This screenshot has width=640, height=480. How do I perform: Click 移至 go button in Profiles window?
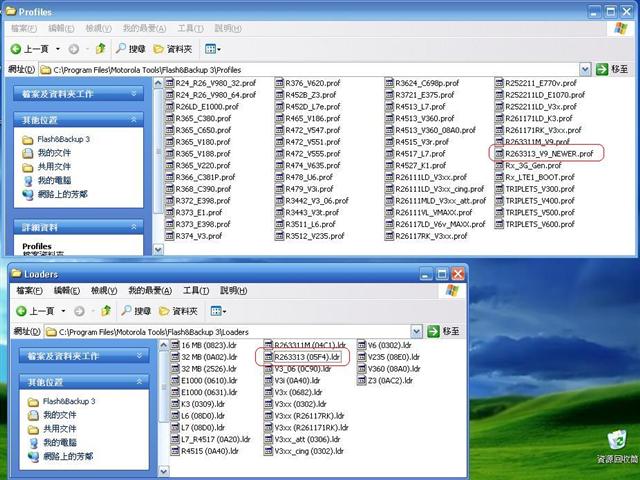pos(612,69)
